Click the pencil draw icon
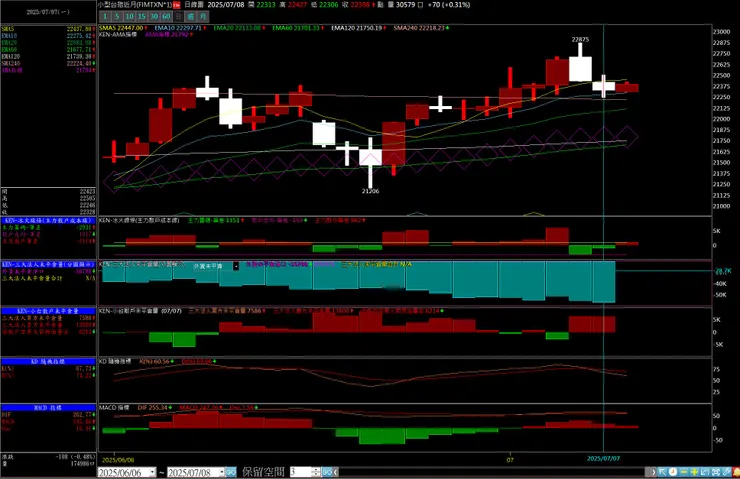Viewport: 740px width, 479px height. pos(727,472)
